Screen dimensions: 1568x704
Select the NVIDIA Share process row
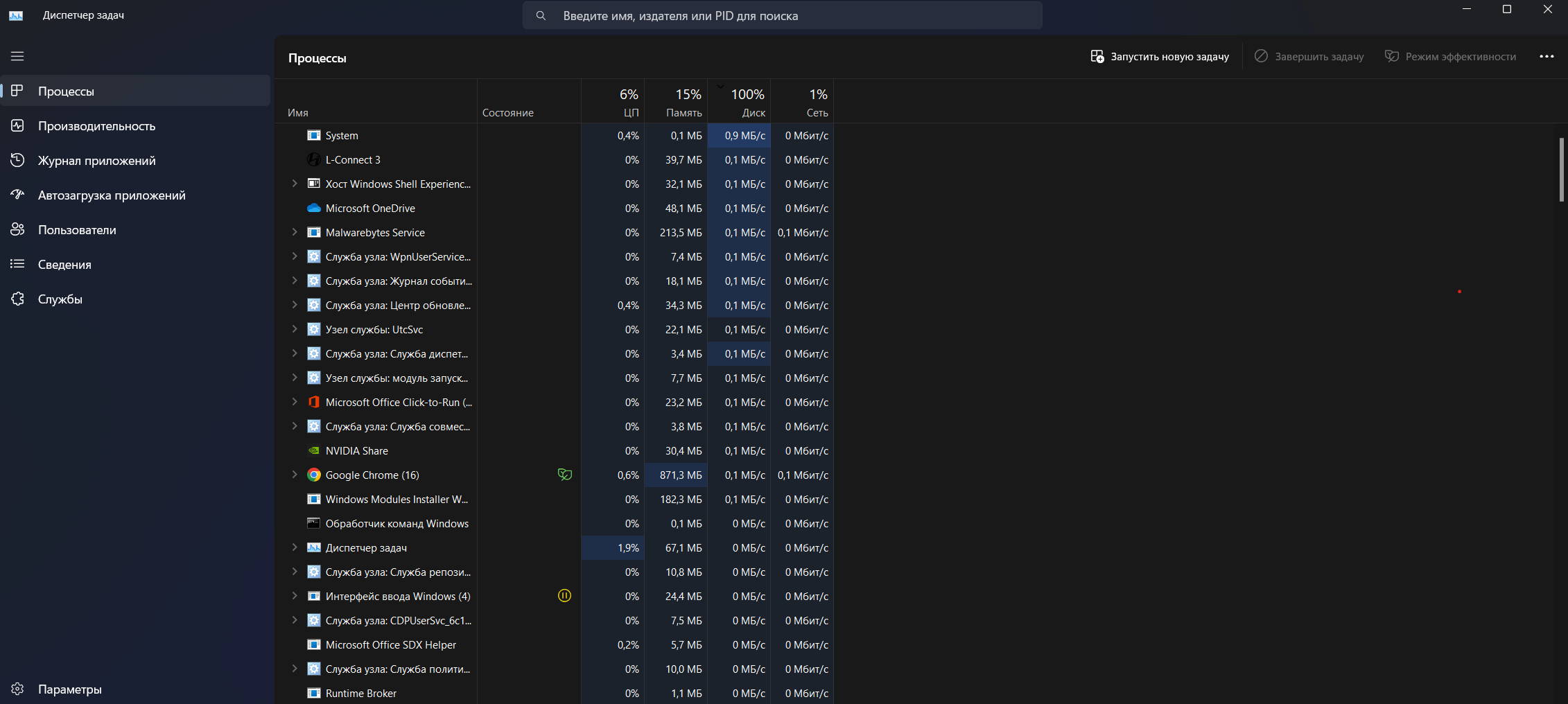554,450
